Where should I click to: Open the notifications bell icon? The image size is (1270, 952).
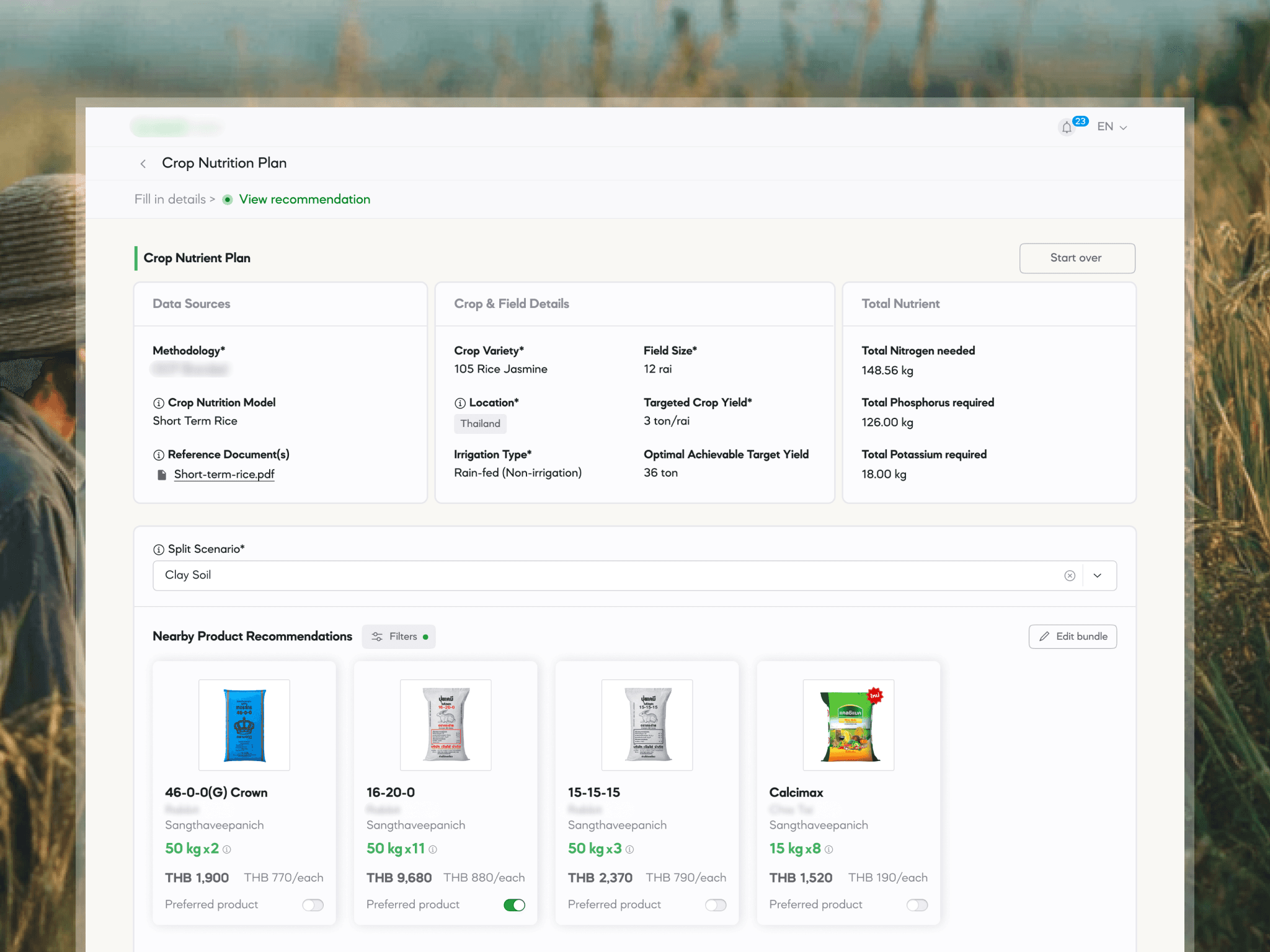pos(1067,127)
